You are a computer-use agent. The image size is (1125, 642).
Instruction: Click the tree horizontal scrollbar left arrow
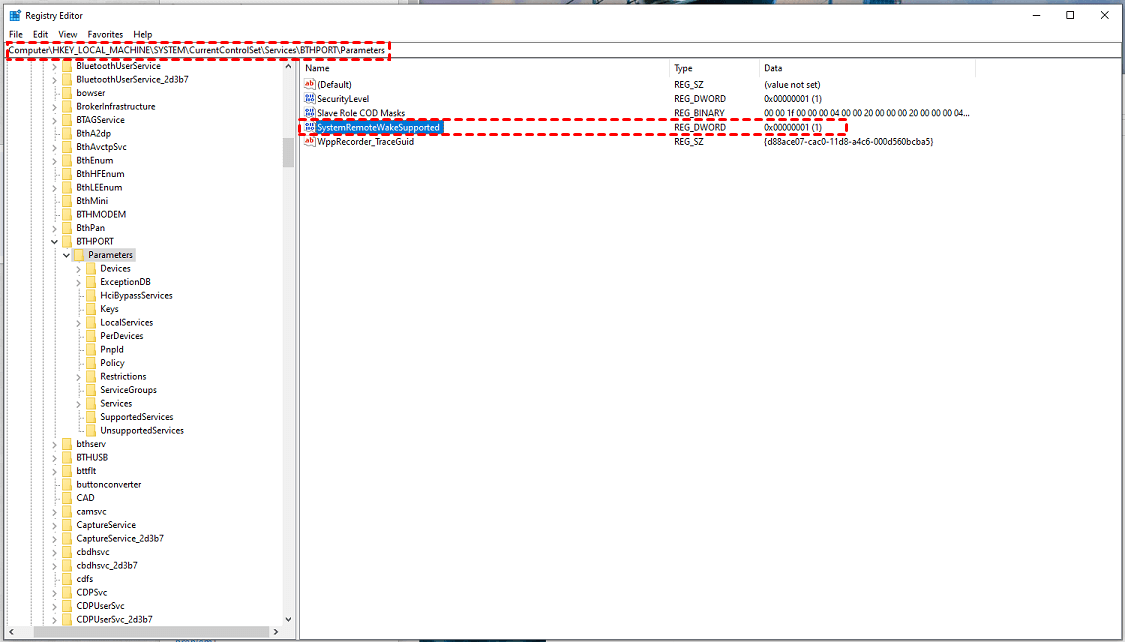point(13,632)
